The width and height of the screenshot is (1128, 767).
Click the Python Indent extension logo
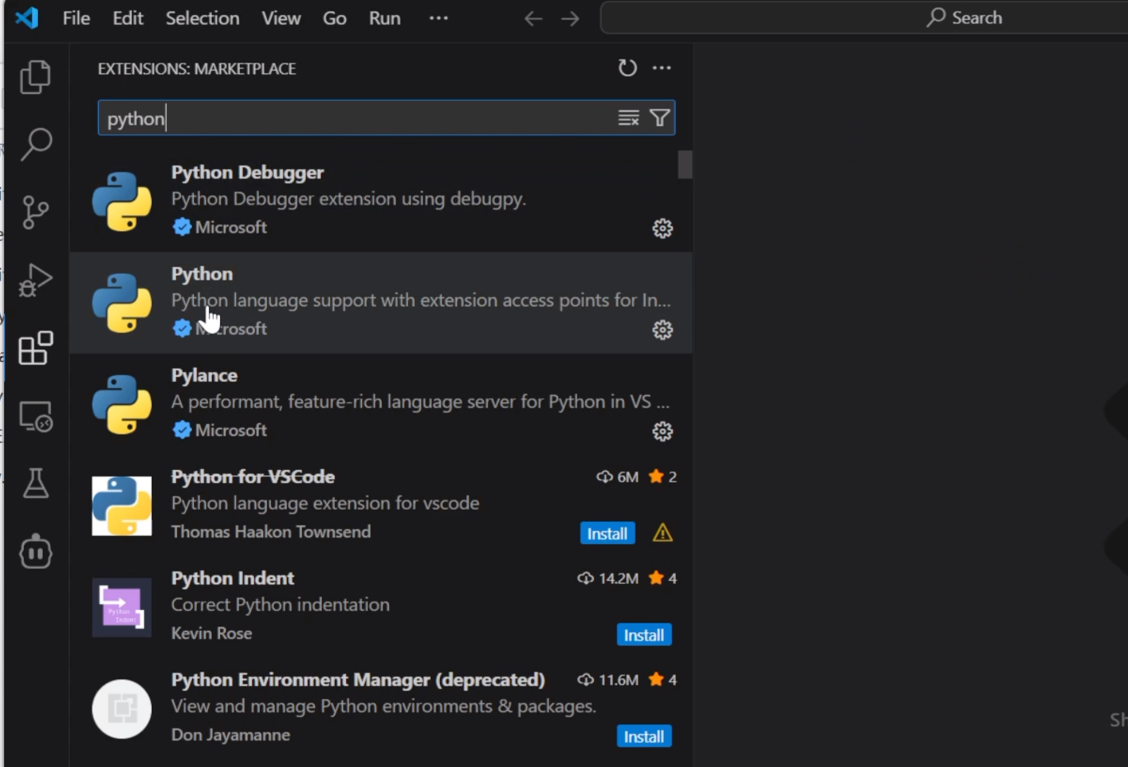pyautogui.click(x=122, y=607)
